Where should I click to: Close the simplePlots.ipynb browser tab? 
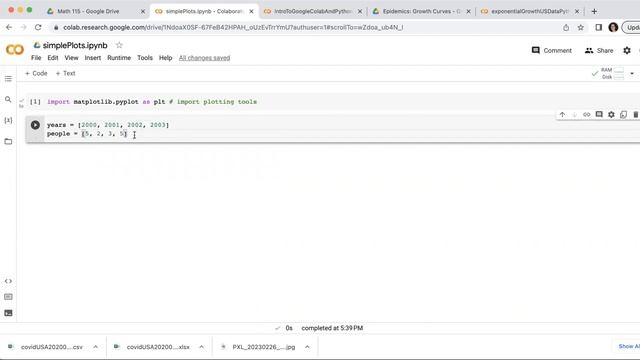(x=251, y=11)
